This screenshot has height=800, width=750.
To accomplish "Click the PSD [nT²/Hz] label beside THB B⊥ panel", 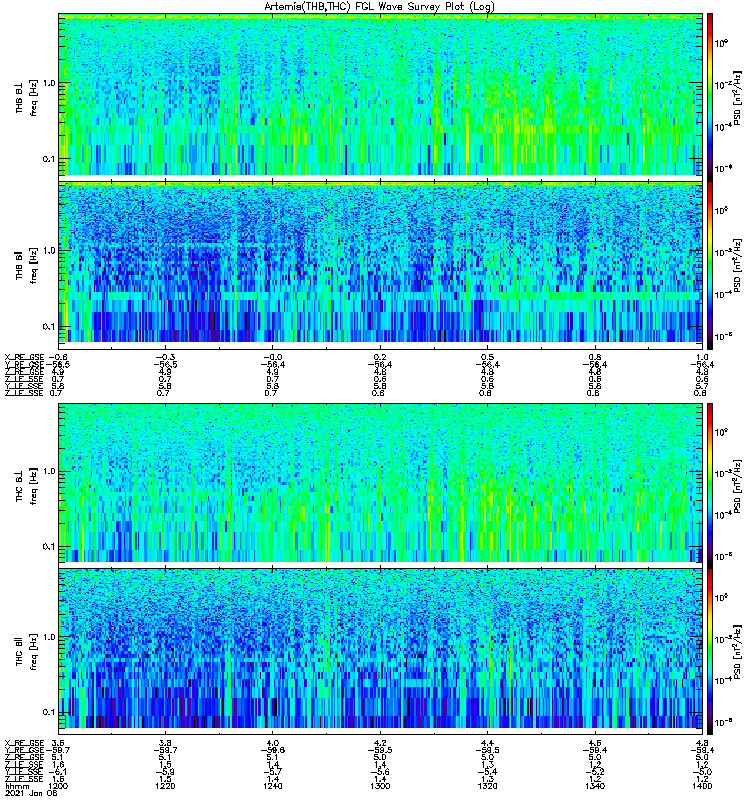I will pos(738,98).
